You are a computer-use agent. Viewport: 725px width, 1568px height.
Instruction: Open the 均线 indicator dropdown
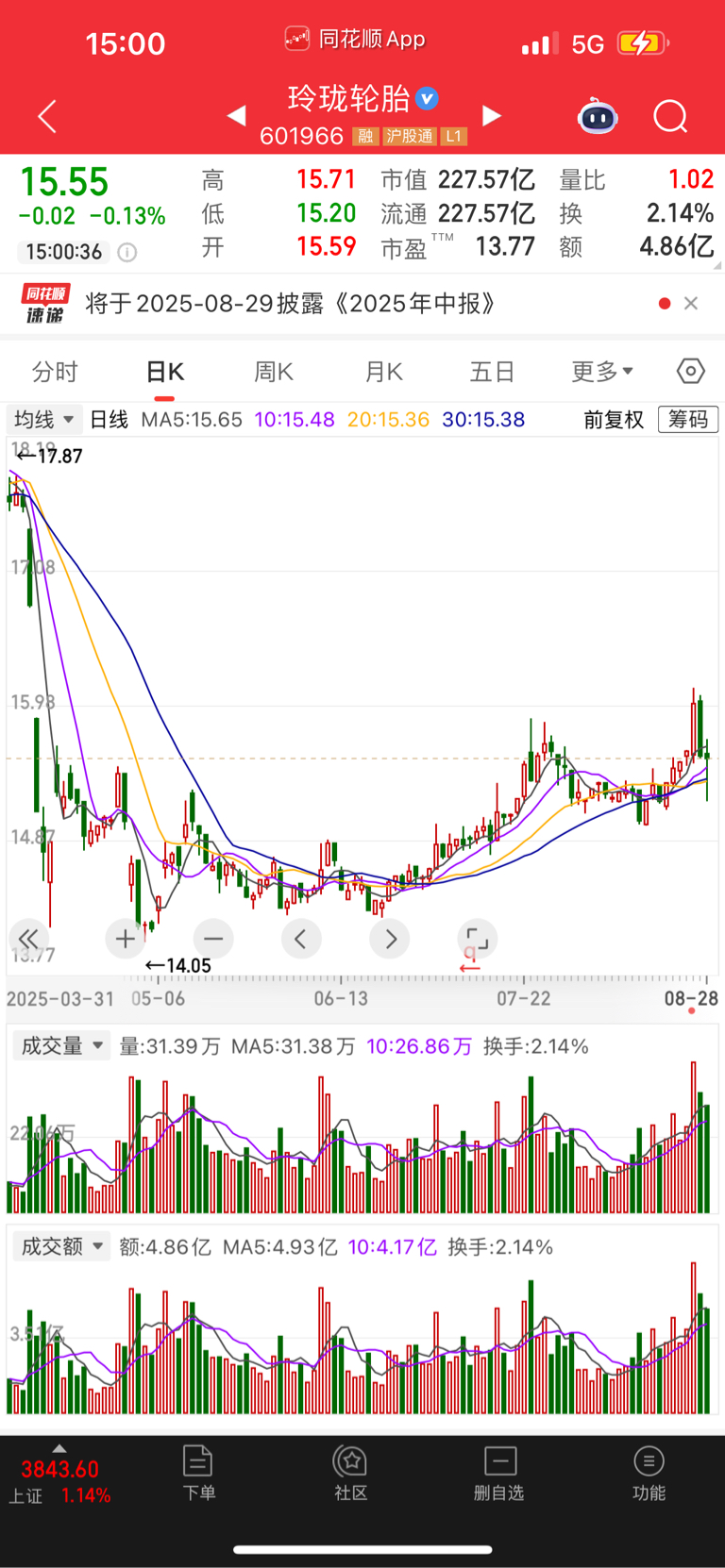[x=43, y=419]
